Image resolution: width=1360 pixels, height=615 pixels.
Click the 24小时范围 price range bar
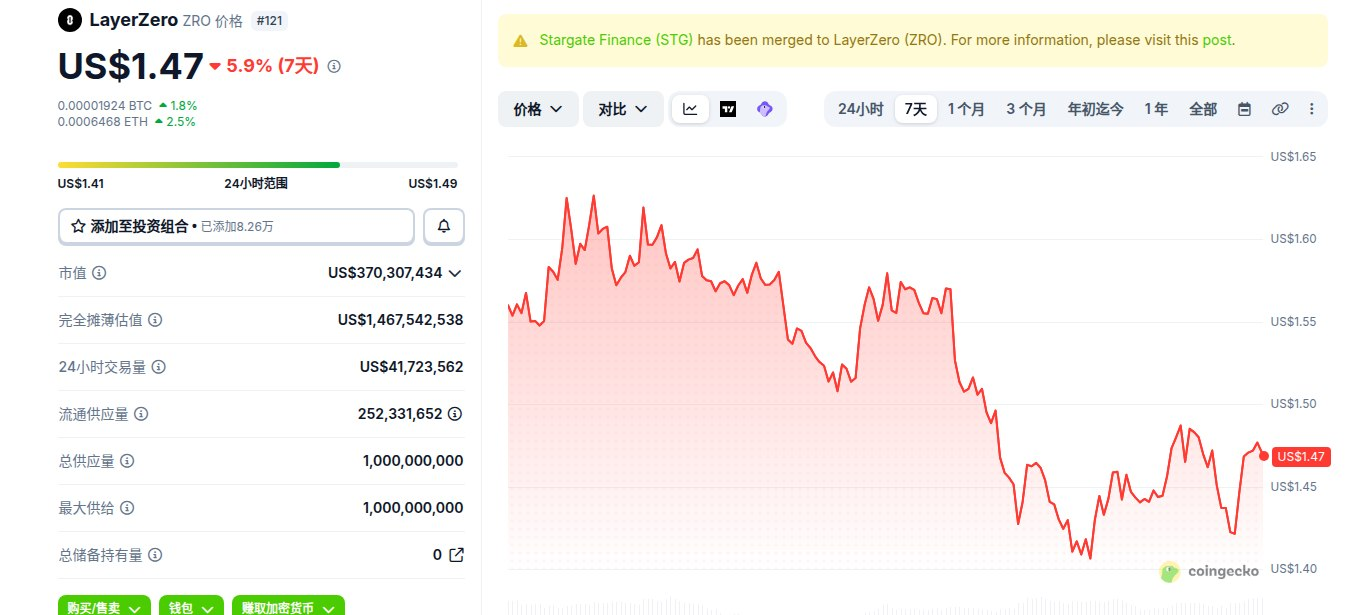coord(258,165)
